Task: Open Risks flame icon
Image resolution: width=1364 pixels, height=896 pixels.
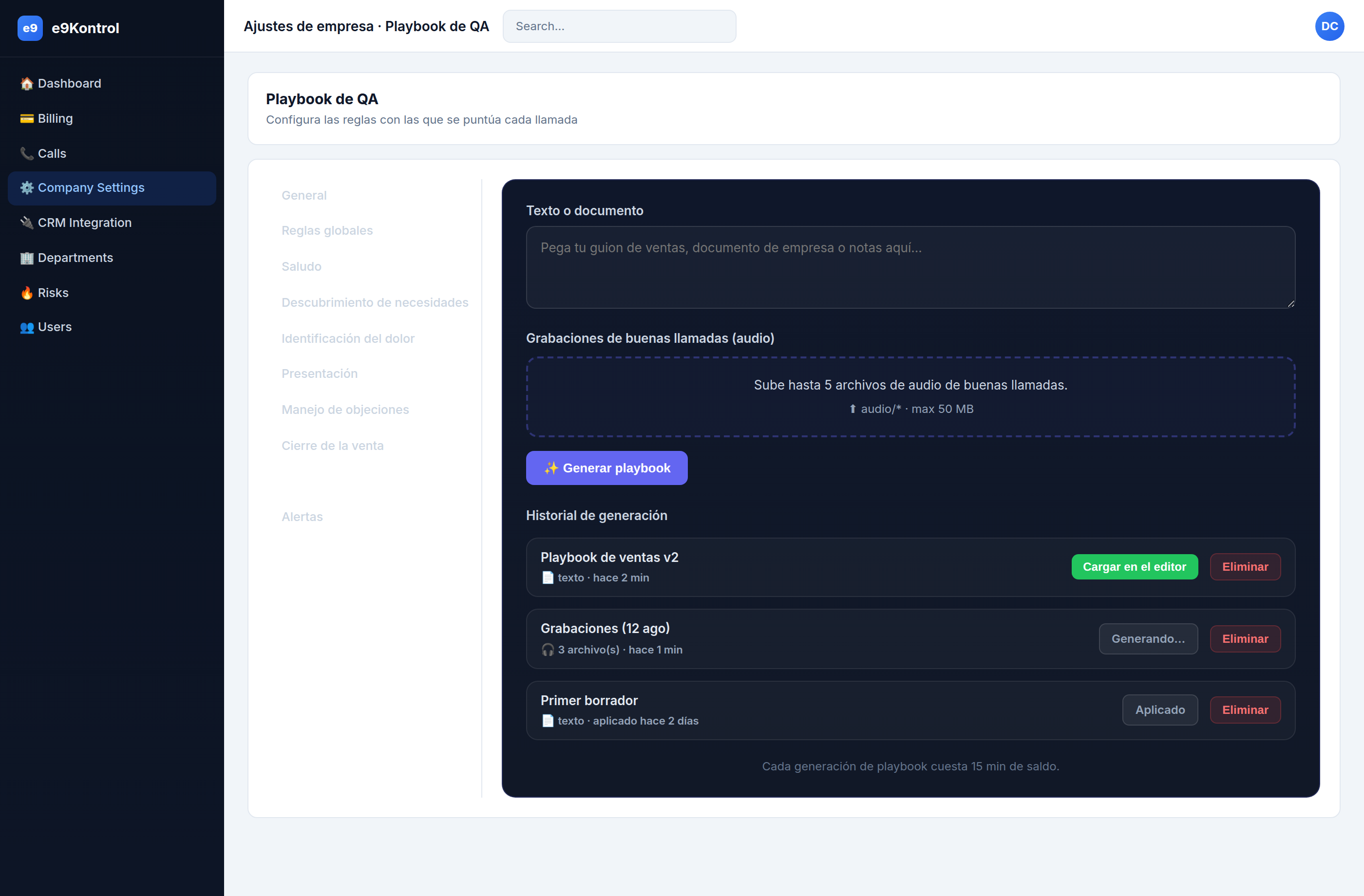Action: (26, 293)
